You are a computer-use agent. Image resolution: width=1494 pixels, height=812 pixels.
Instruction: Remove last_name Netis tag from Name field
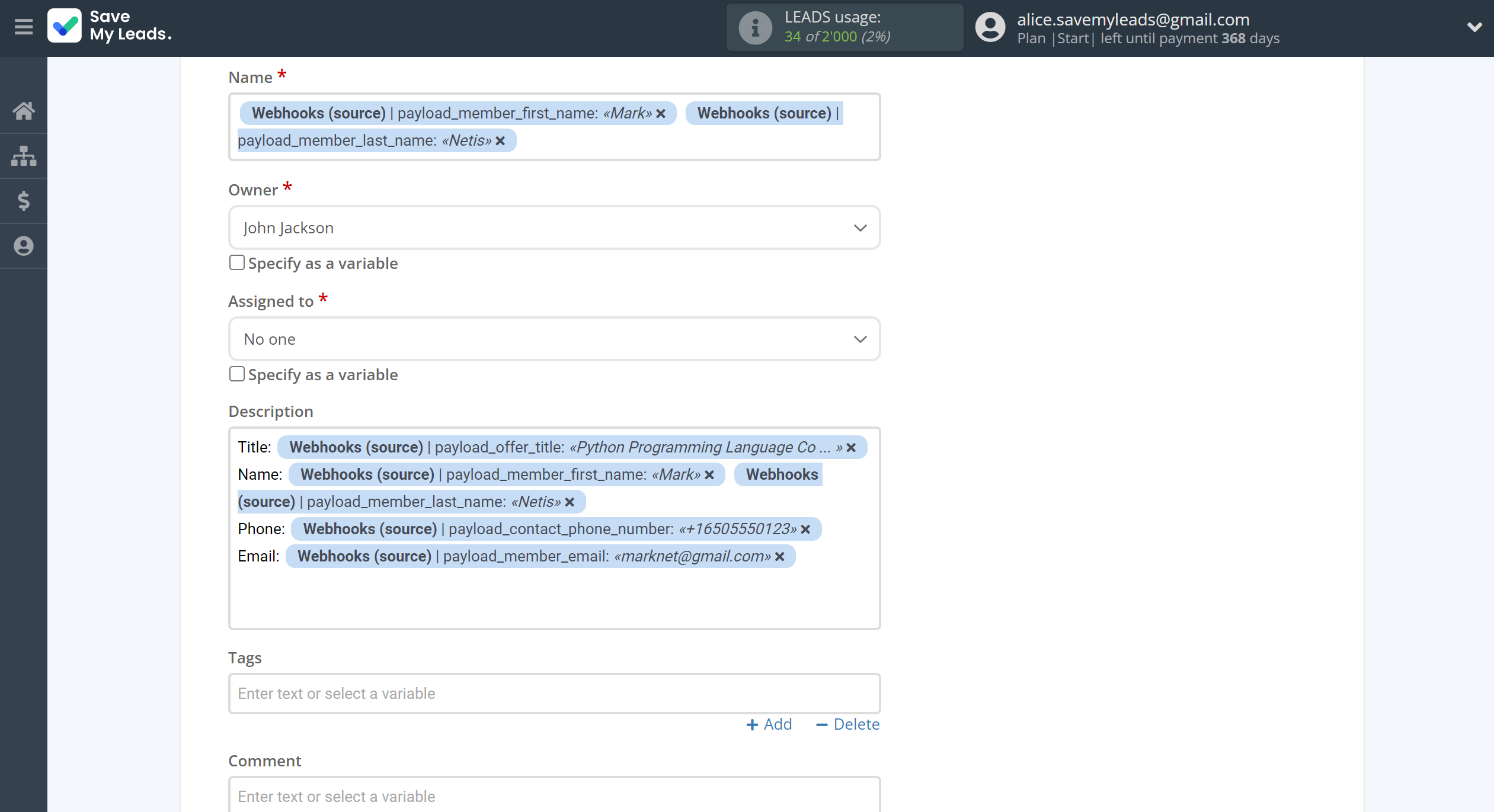click(500, 141)
